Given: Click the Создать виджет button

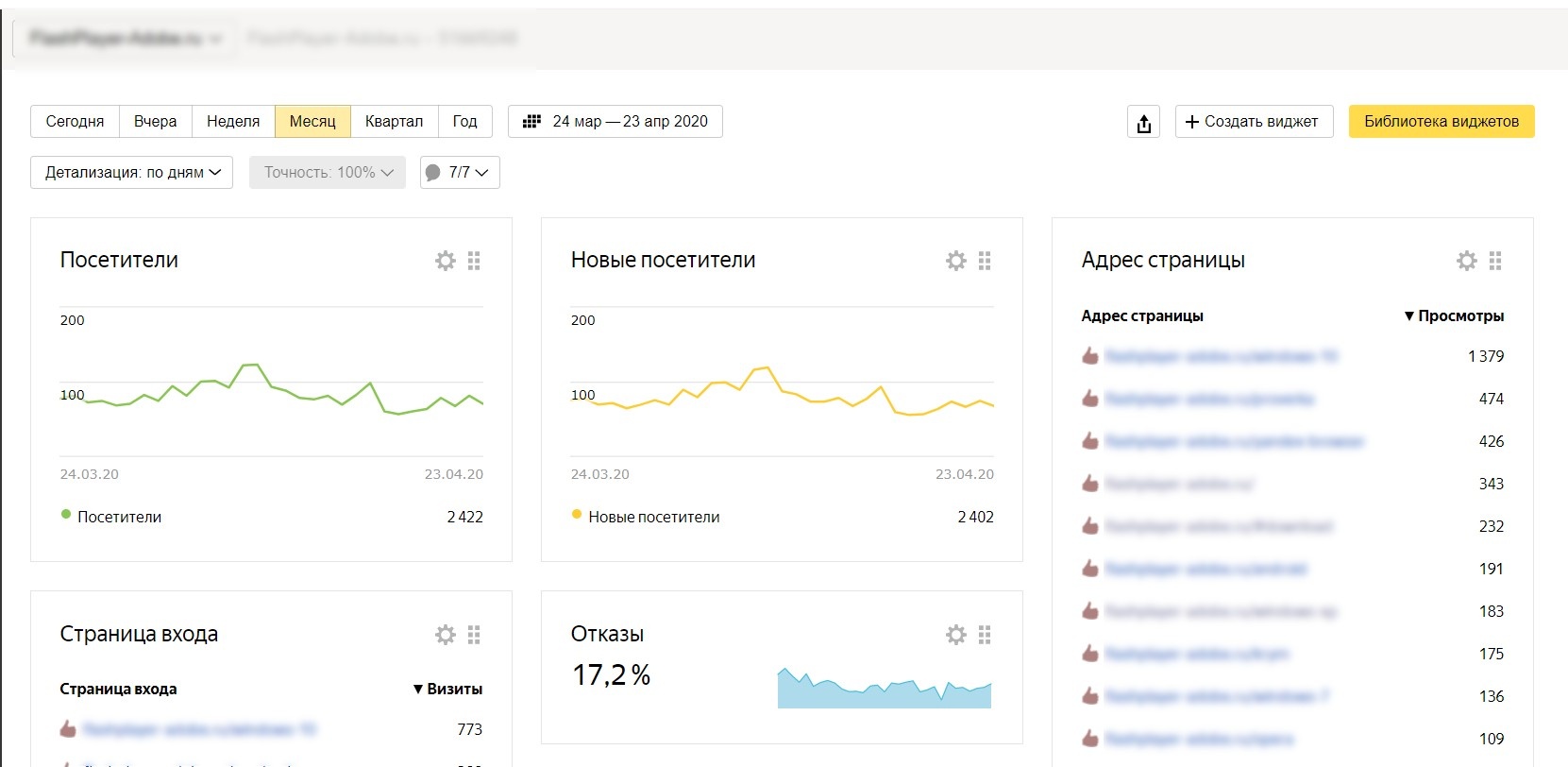Looking at the screenshot, I should click(x=1254, y=122).
